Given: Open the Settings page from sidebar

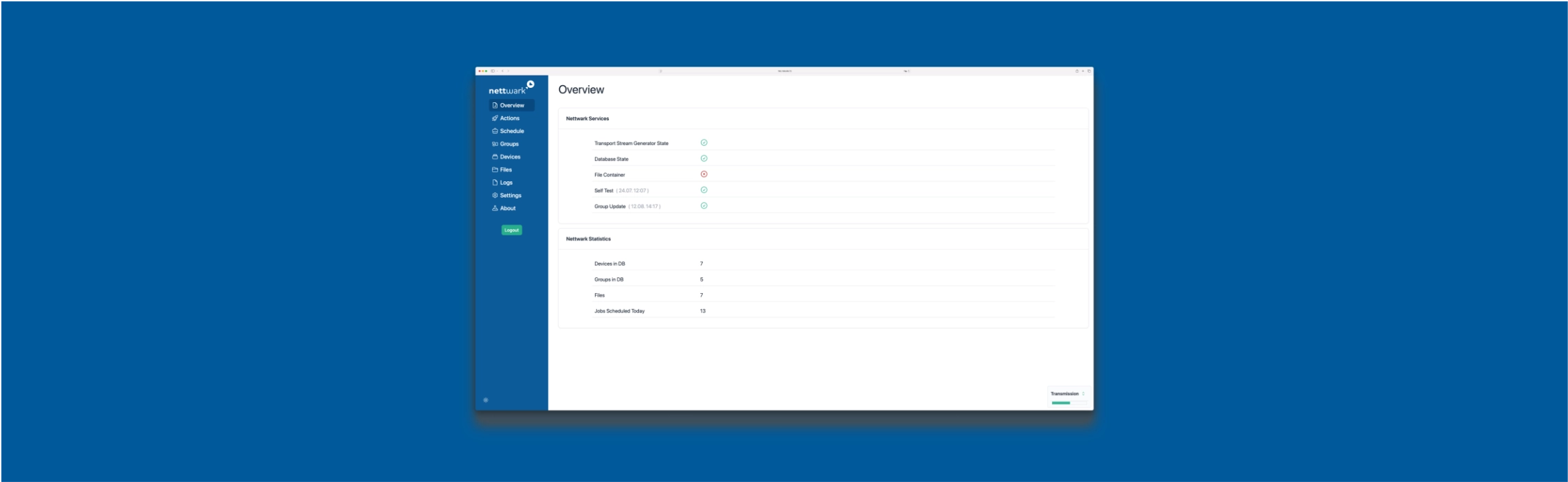Looking at the screenshot, I should click(510, 196).
